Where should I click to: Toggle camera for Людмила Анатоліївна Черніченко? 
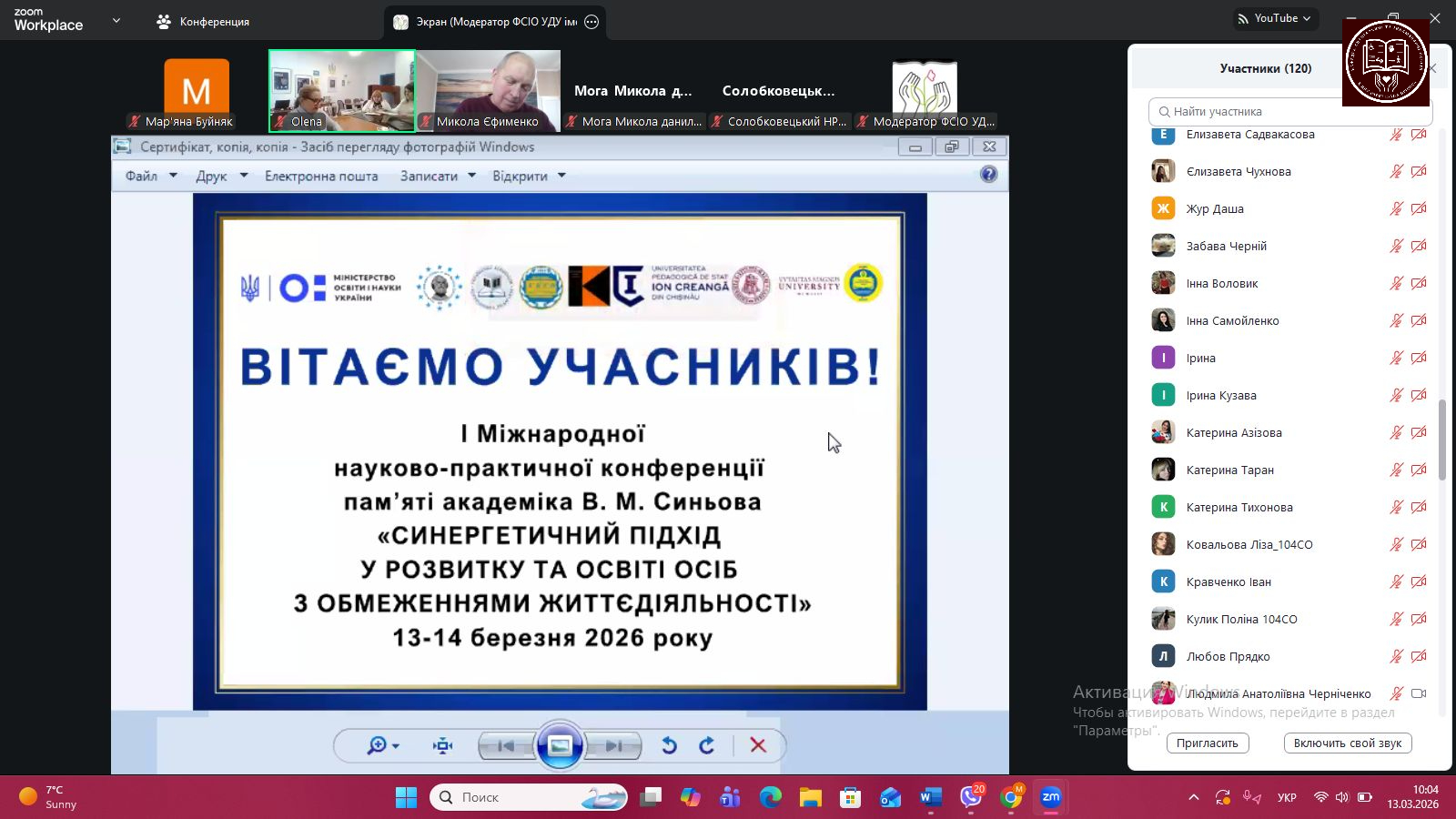pos(1419,693)
